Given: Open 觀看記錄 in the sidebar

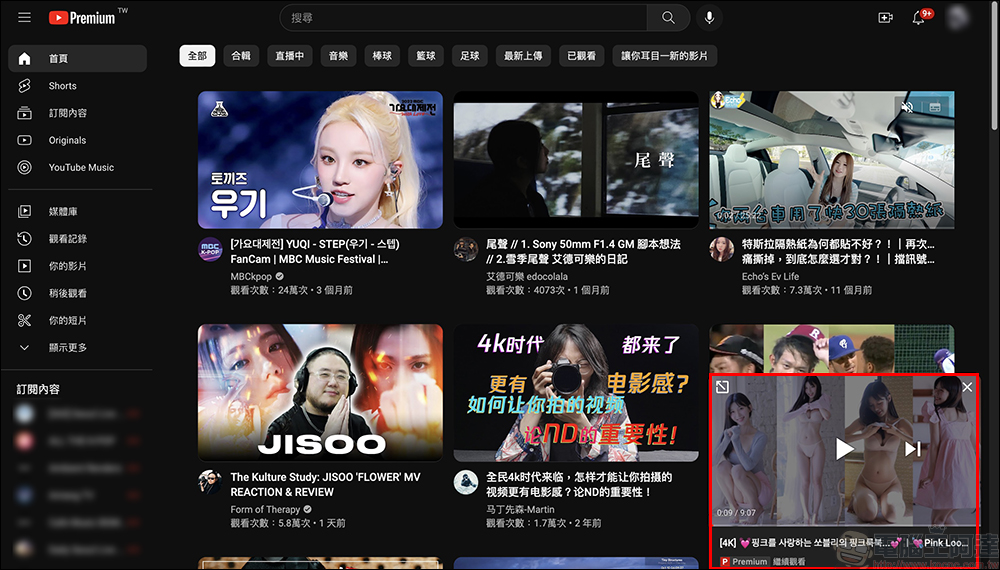Looking at the screenshot, I should [68, 239].
